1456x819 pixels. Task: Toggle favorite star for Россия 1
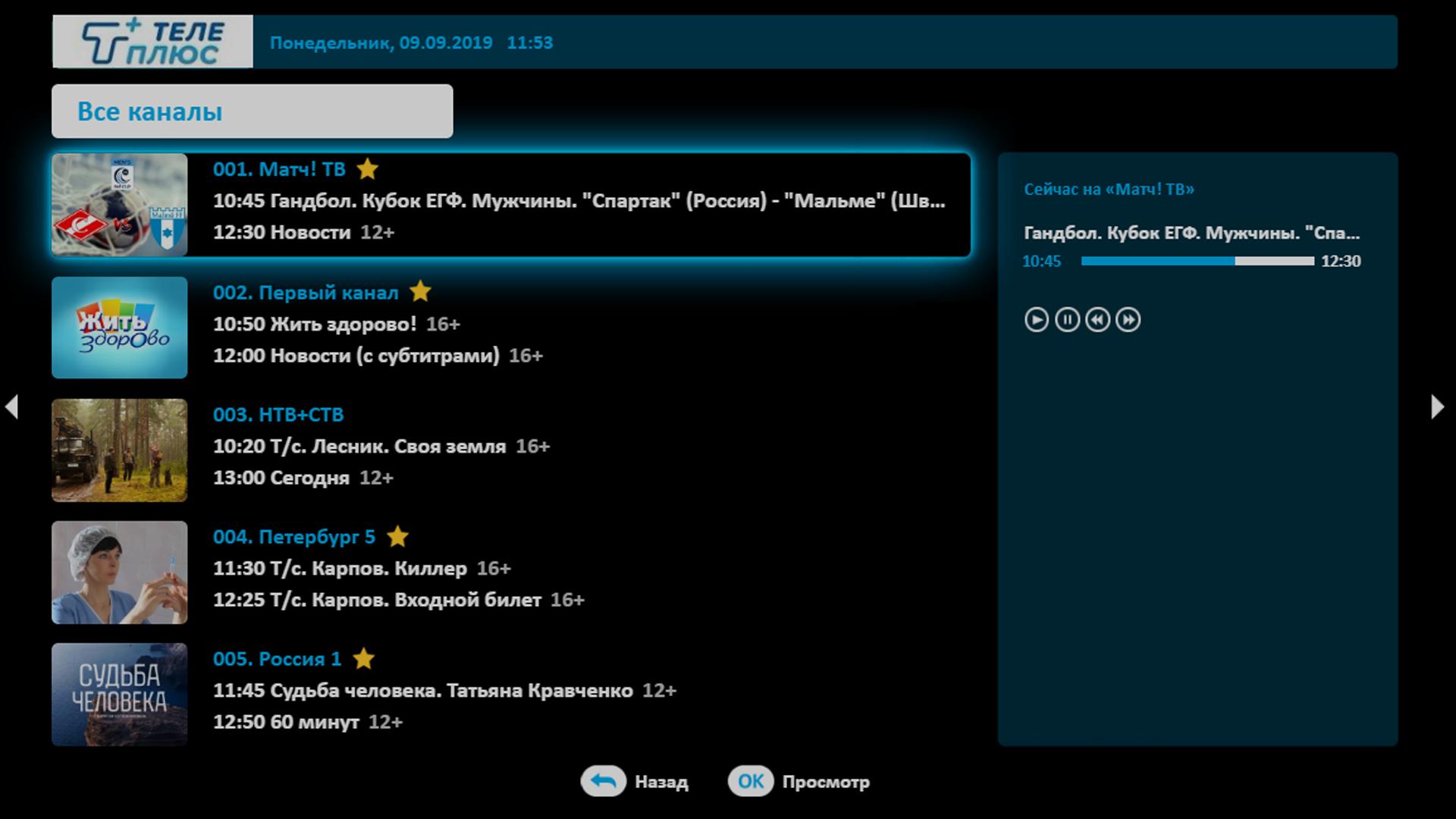tap(364, 658)
